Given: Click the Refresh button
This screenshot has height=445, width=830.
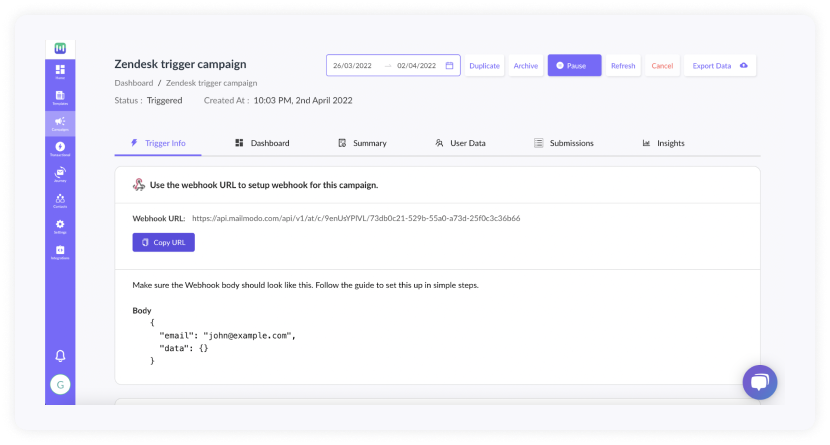Looking at the screenshot, I should [x=623, y=66].
